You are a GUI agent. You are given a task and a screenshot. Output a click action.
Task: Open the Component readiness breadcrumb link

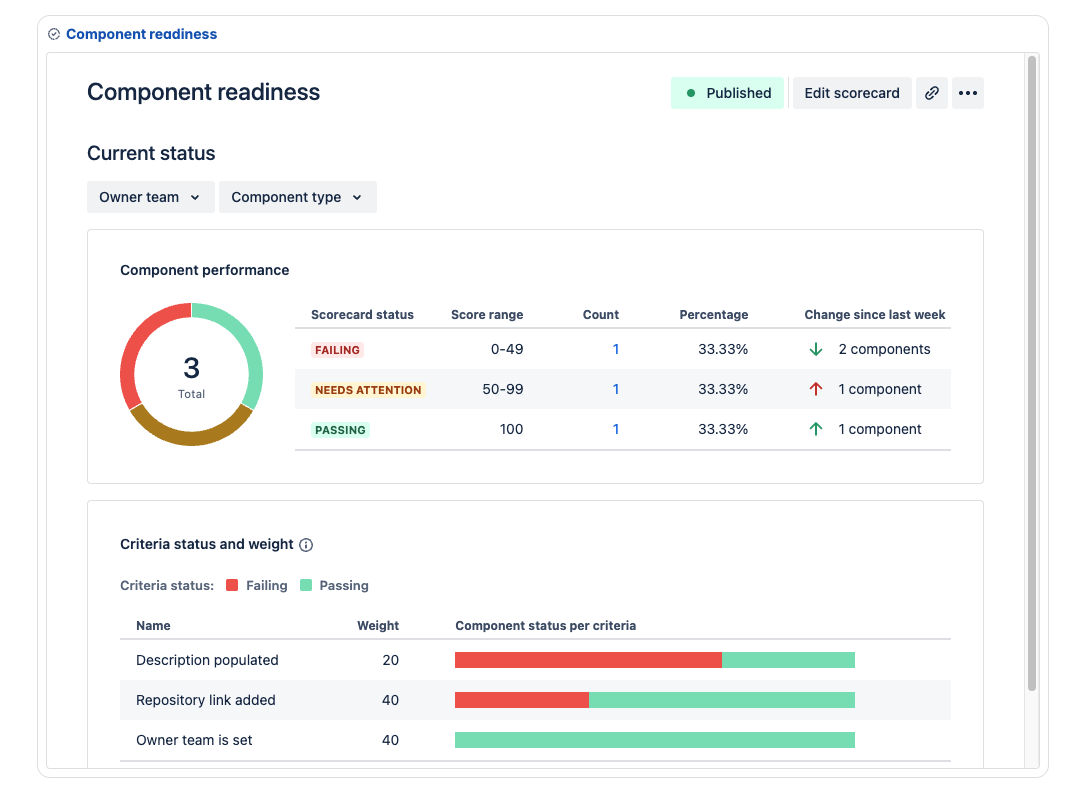click(x=140, y=34)
